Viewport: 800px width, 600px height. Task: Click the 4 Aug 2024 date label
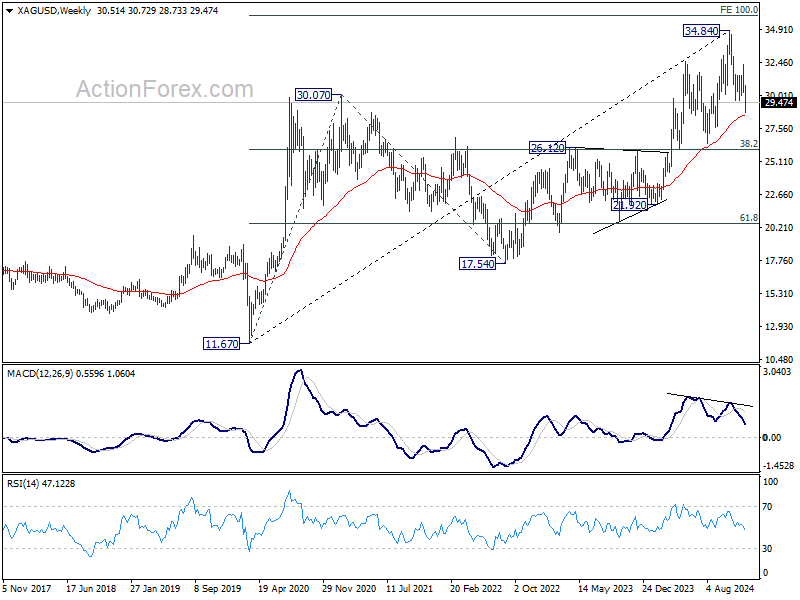coord(730,589)
